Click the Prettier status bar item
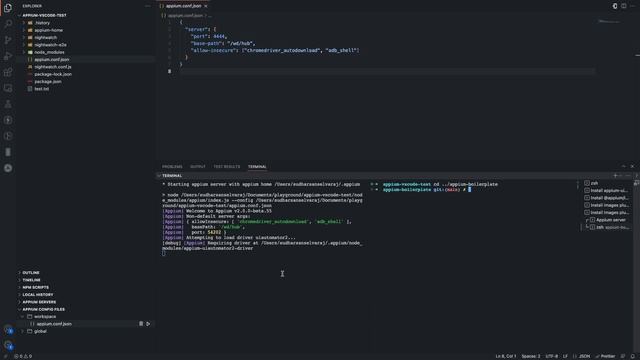Image resolution: width=640 pixels, height=360 pixels. (x=605, y=356)
